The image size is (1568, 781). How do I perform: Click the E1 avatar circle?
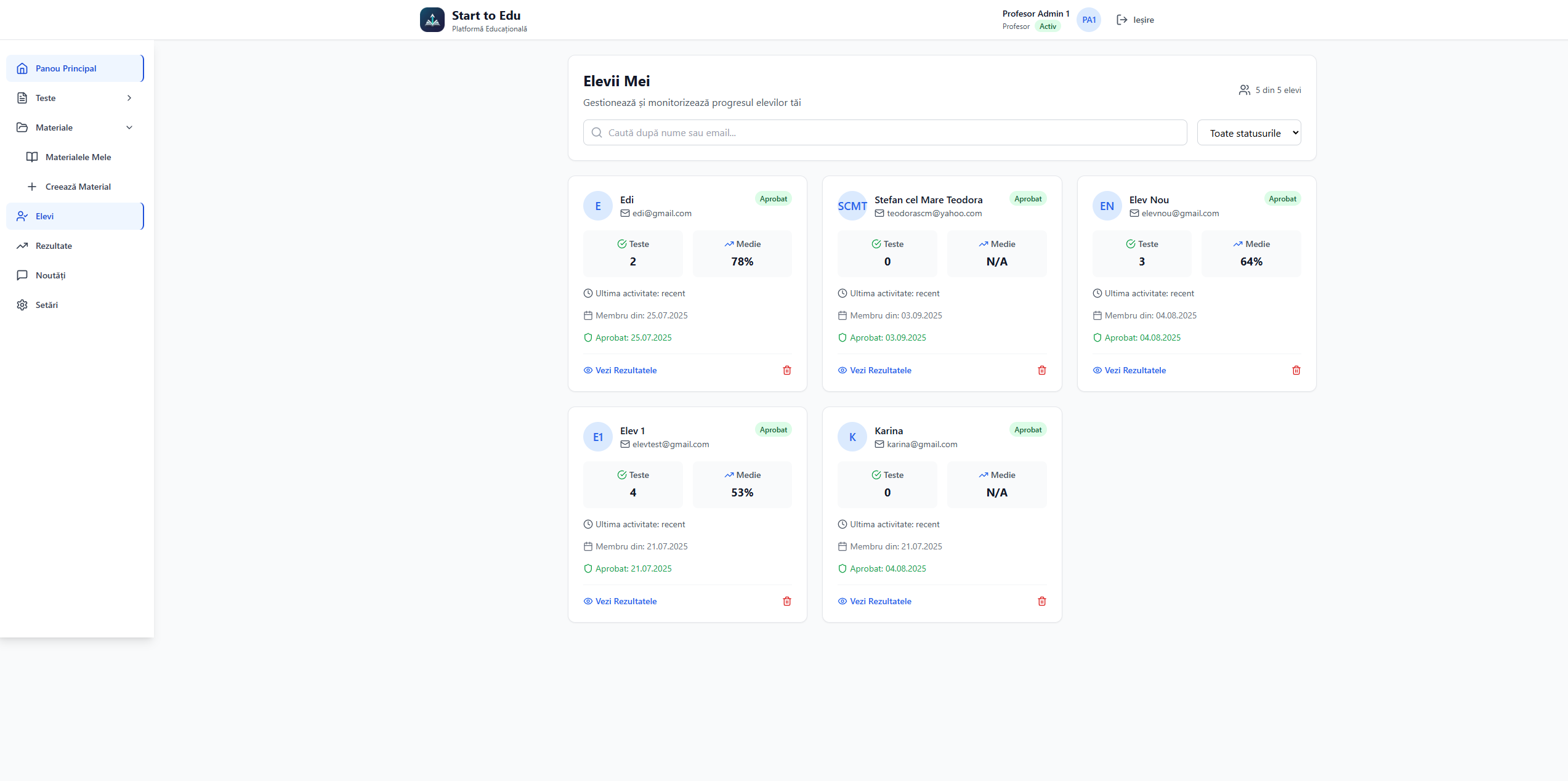[x=597, y=437]
